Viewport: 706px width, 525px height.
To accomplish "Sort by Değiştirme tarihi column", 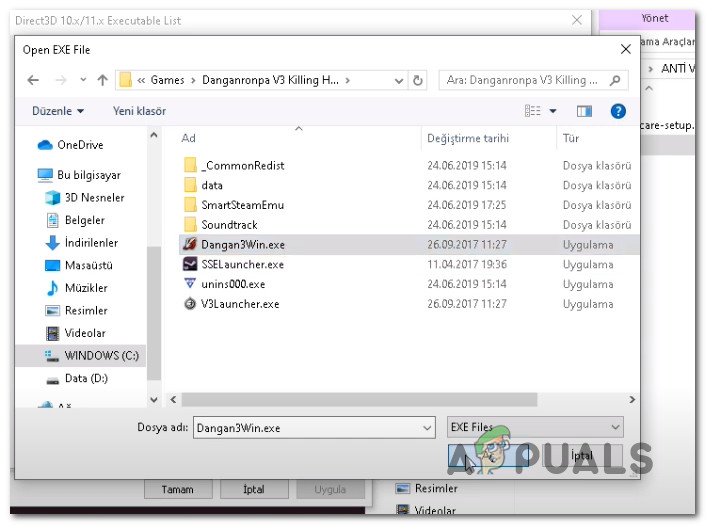I will tap(468, 138).
